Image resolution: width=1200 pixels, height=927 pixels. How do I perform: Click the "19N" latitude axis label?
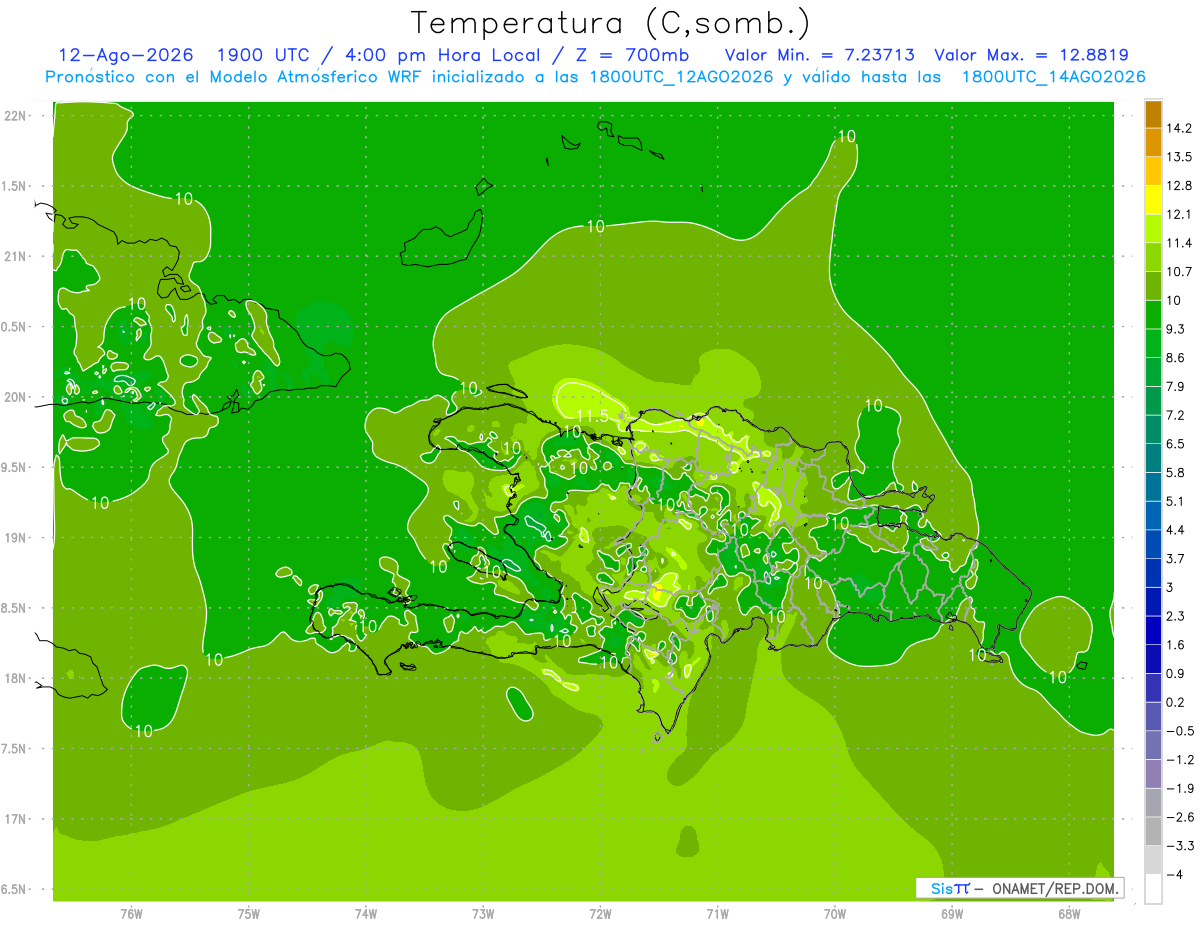(x=16, y=538)
